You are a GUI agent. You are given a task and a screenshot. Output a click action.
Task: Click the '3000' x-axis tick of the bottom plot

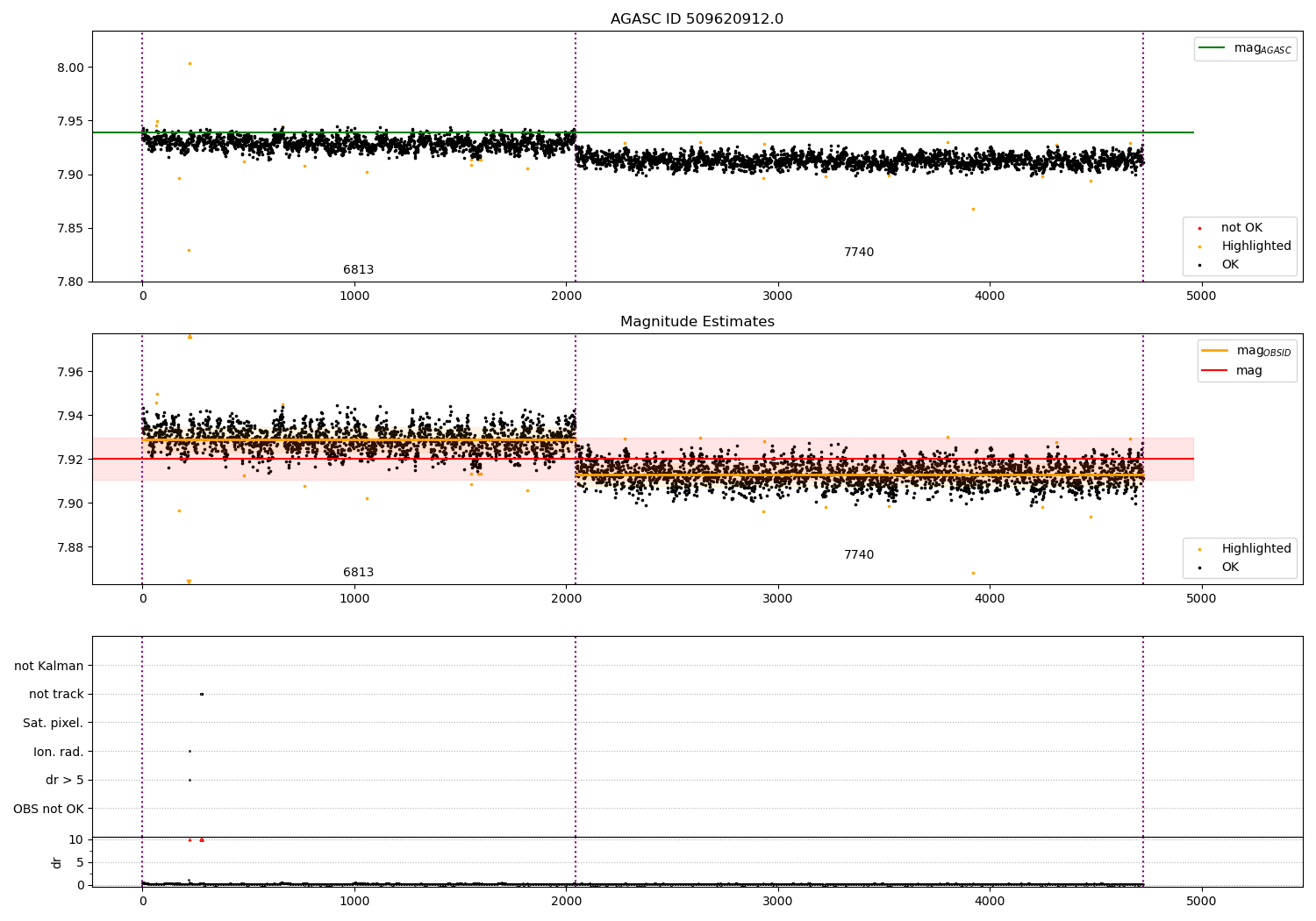click(778, 902)
